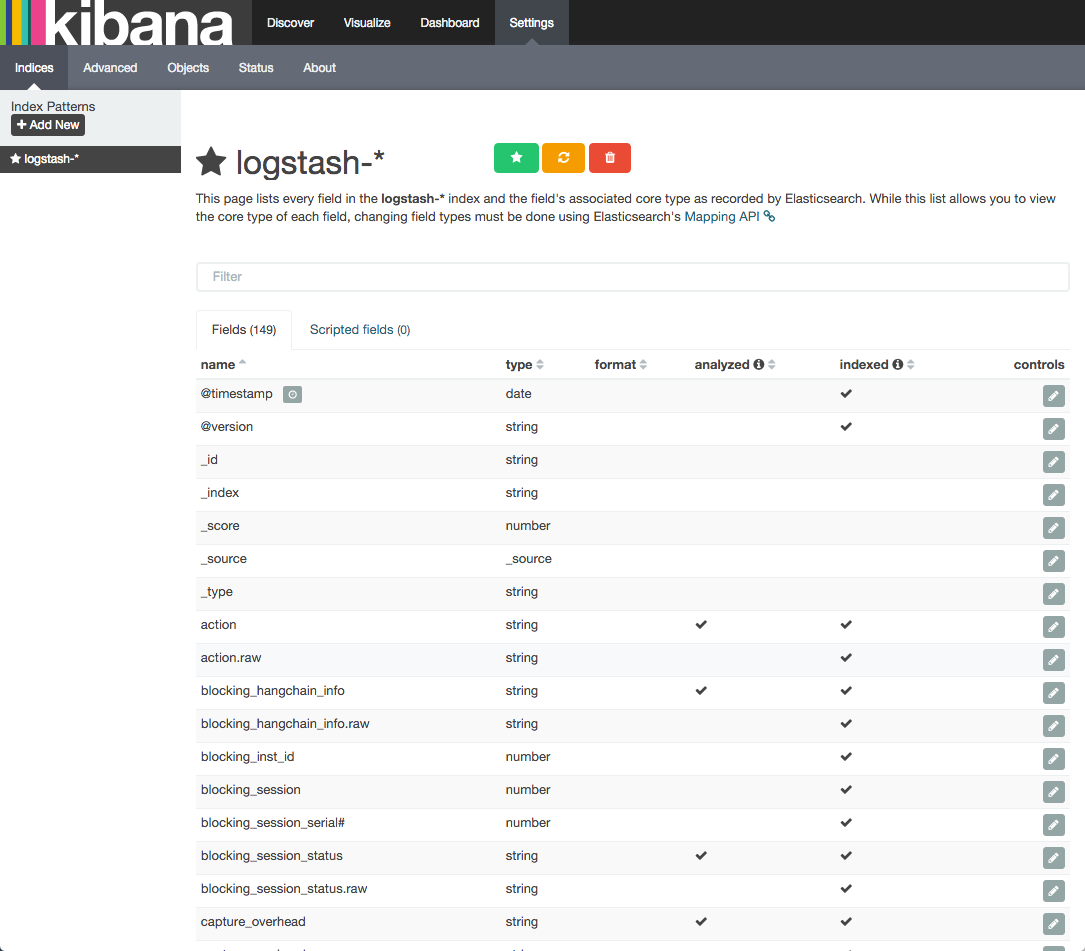Screen dimensions: 1085x951
Task: Select the logstash-* index pattern in sidebar
Action: tap(91, 159)
